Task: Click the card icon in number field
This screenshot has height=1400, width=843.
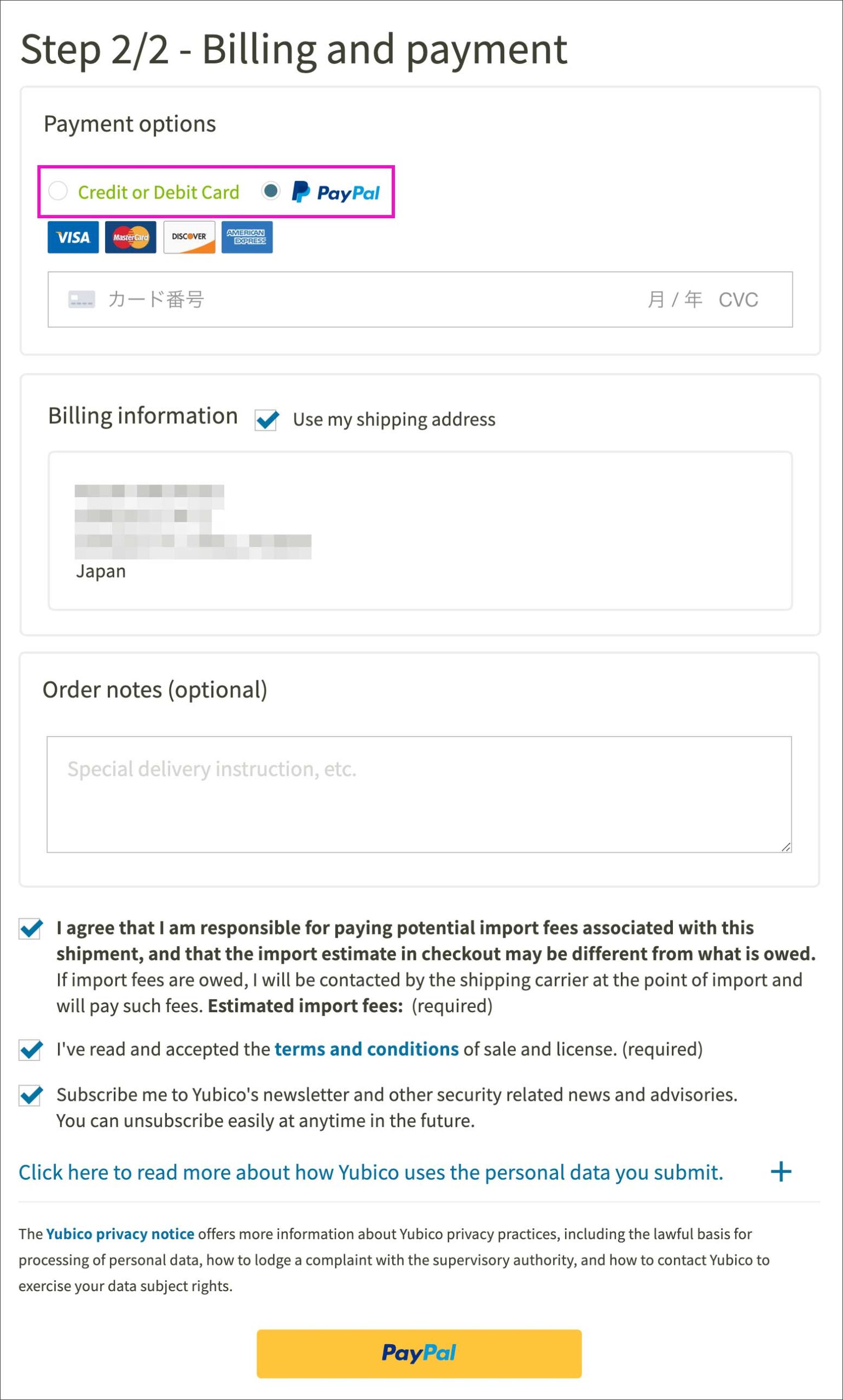Action: [x=81, y=299]
